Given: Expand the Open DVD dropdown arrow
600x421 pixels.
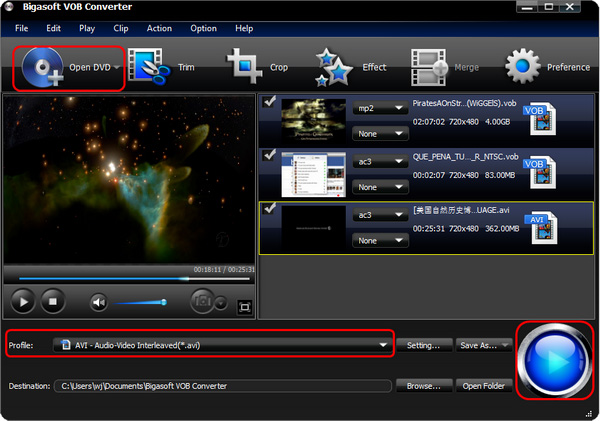Looking at the screenshot, I should pyautogui.click(x=117, y=67).
